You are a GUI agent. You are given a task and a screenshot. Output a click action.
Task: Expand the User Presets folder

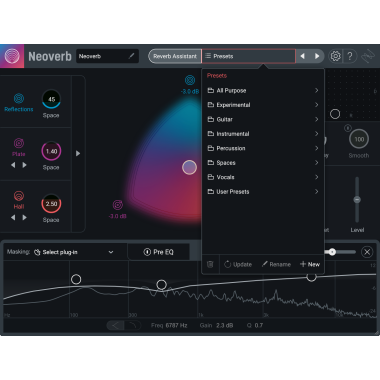(x=263, y=192)
